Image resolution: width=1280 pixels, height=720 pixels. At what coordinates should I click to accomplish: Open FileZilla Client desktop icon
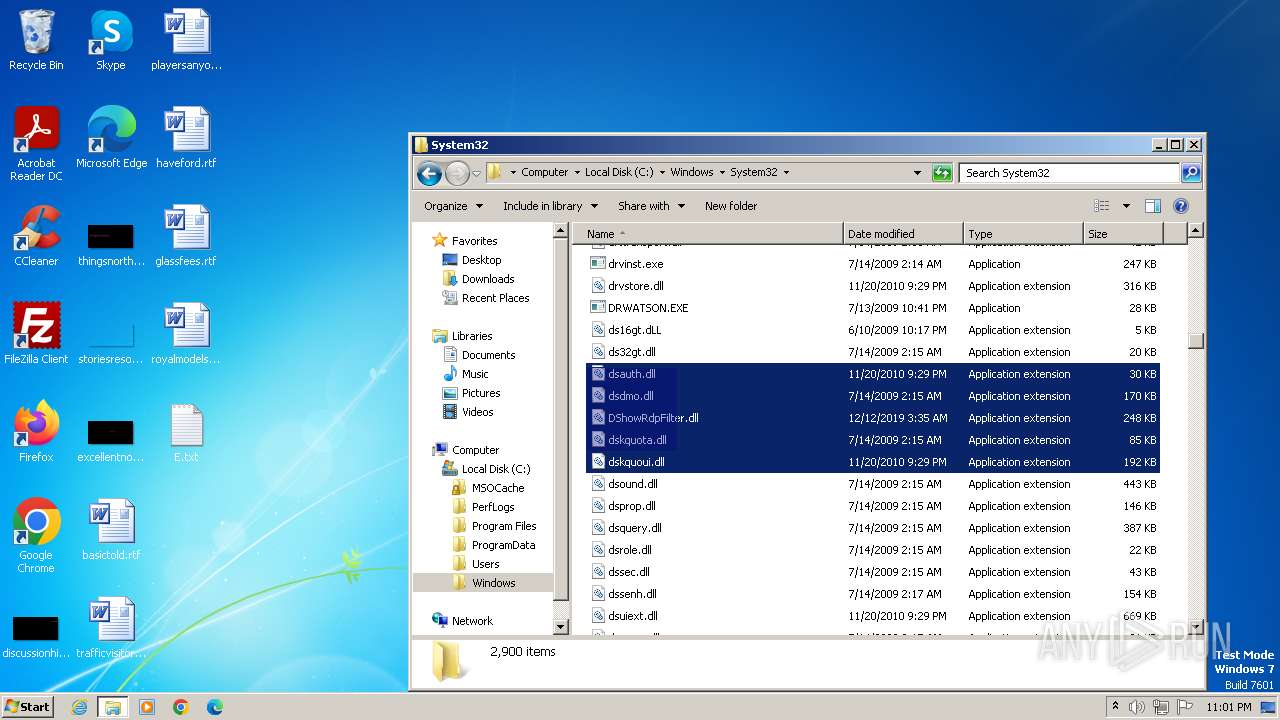[x=36, y=334]
